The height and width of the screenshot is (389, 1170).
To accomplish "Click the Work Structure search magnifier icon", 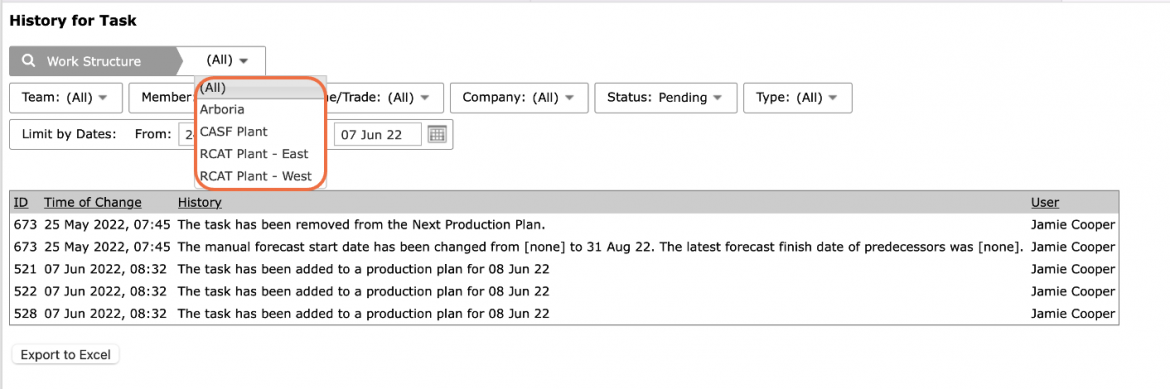I will (29, 61).
